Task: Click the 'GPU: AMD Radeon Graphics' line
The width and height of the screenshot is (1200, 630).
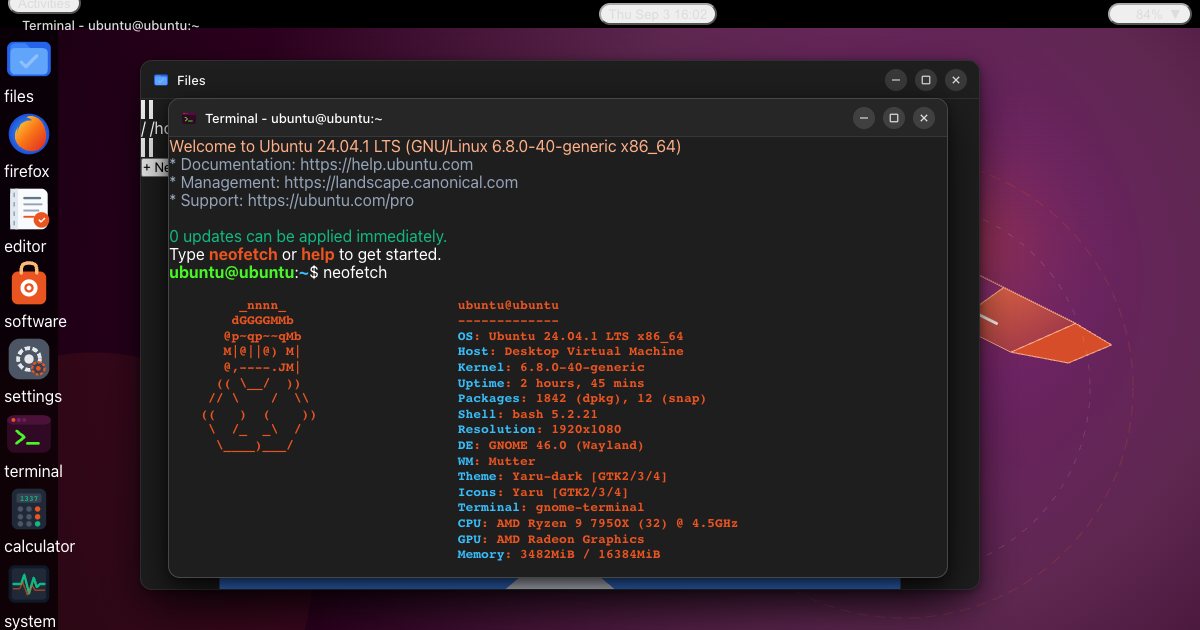Action: [551, 539]
